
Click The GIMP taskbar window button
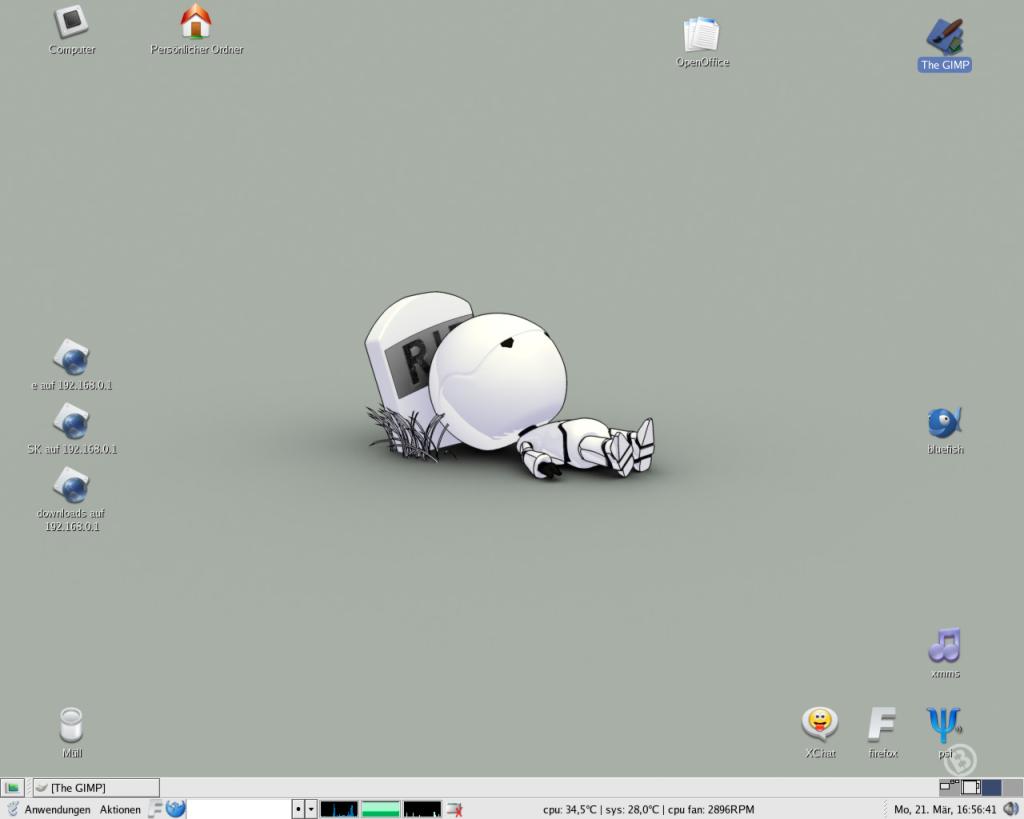[x=96, y=788]
